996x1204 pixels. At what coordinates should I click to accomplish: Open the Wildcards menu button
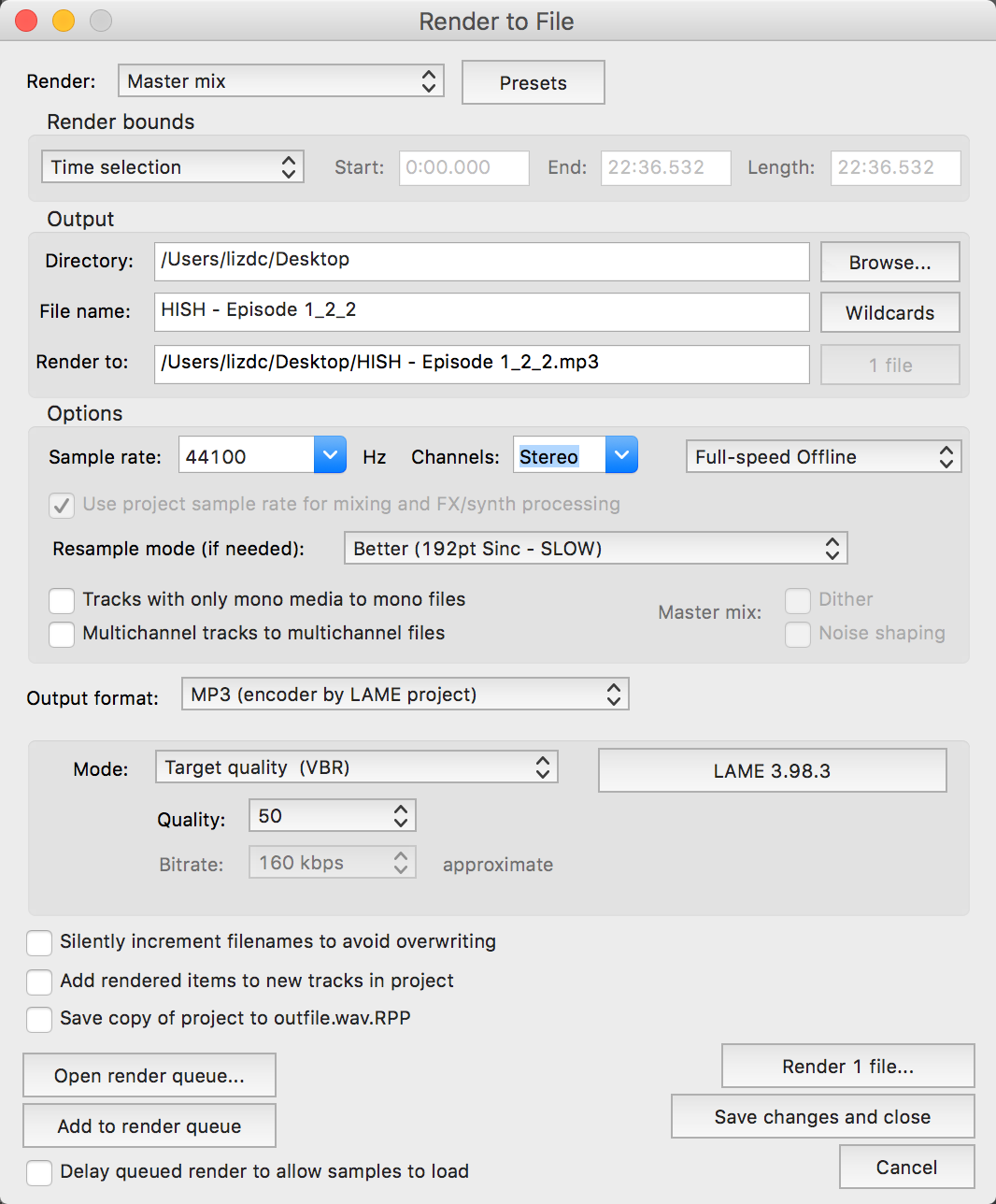(x=889, y=313)
